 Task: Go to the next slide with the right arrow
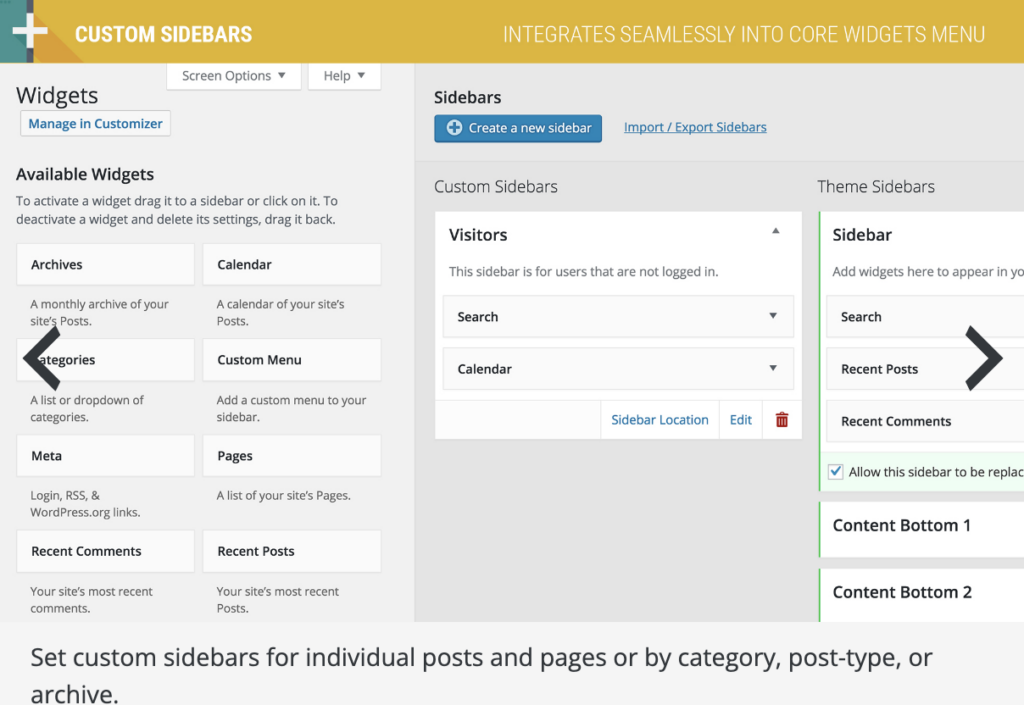(984, 358)
